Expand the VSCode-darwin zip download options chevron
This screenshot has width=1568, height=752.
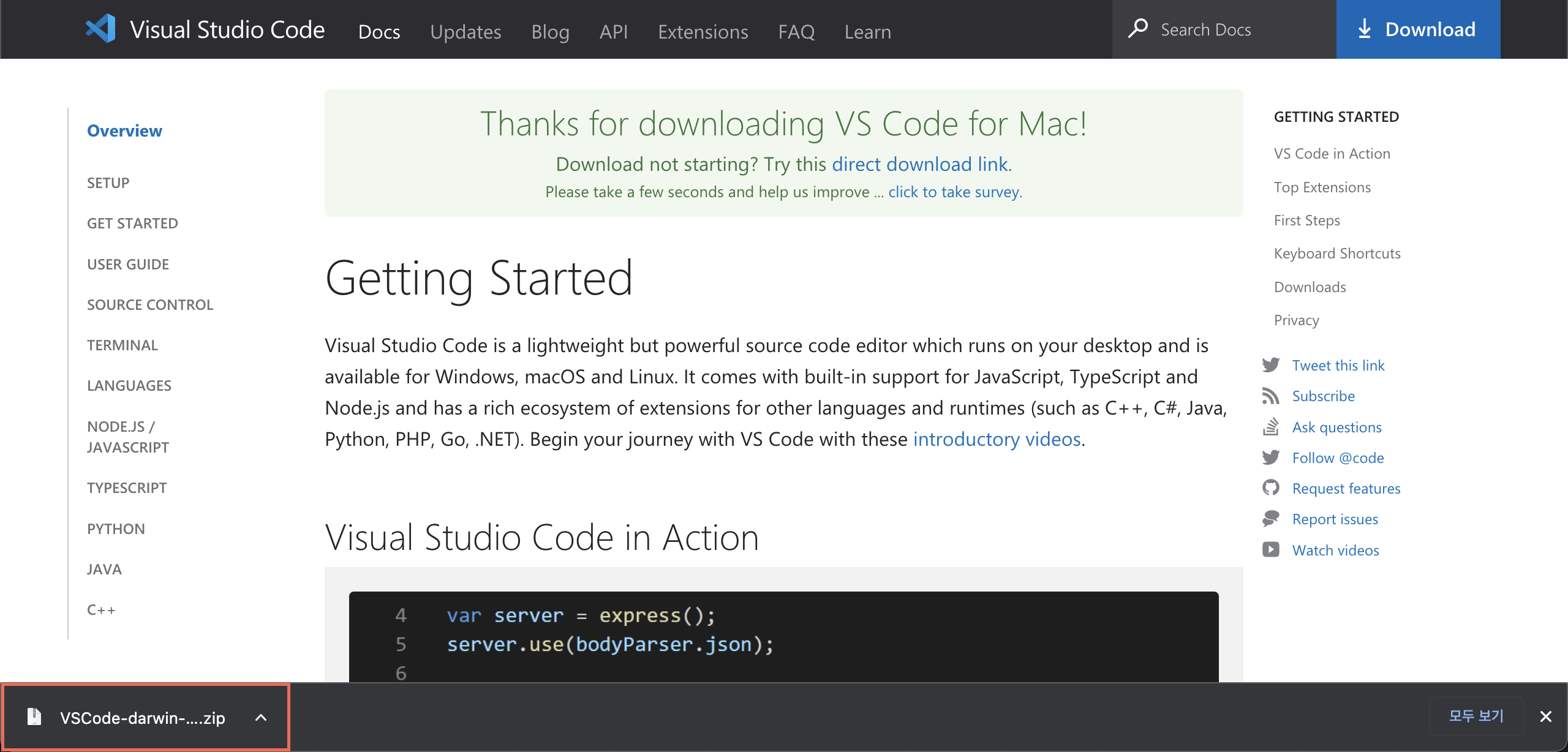pos(262,717)
